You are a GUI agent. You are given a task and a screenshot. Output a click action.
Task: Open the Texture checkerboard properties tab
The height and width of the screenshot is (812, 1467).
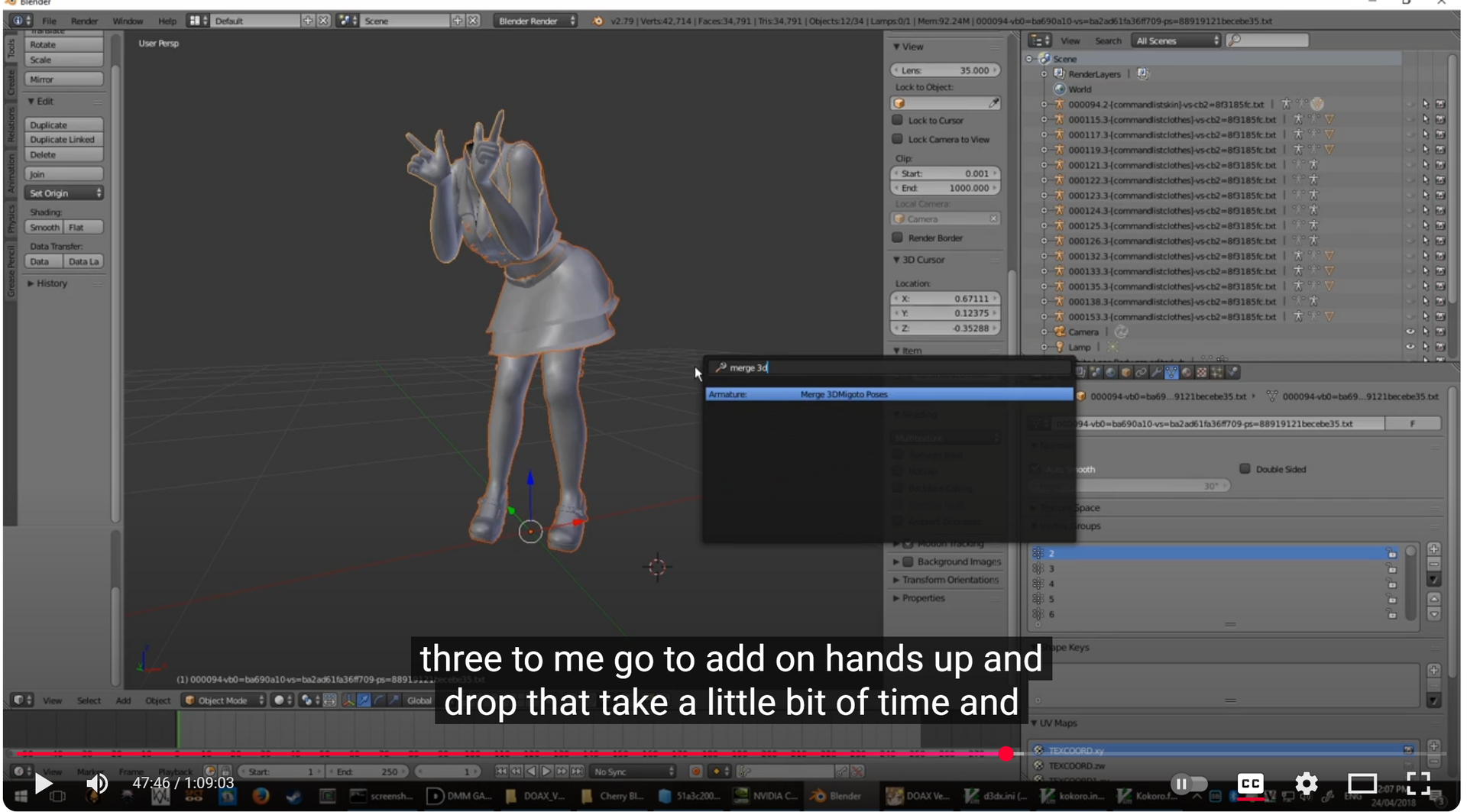pos(1202,372)
